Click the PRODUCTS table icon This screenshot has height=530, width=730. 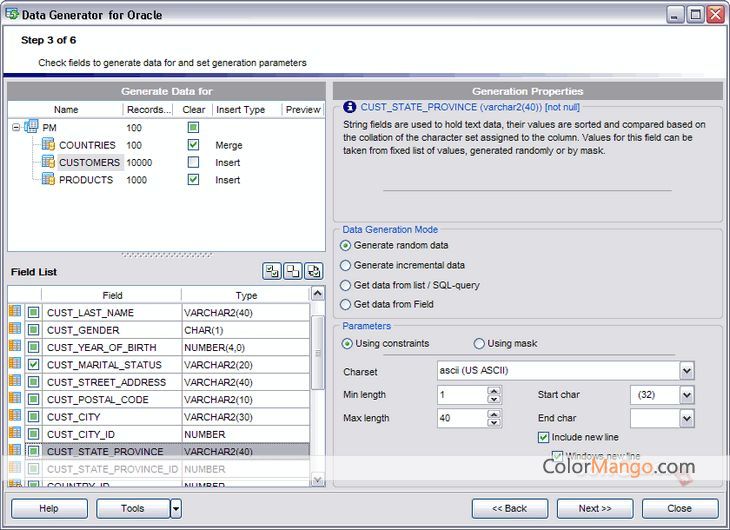pos(48,179)
